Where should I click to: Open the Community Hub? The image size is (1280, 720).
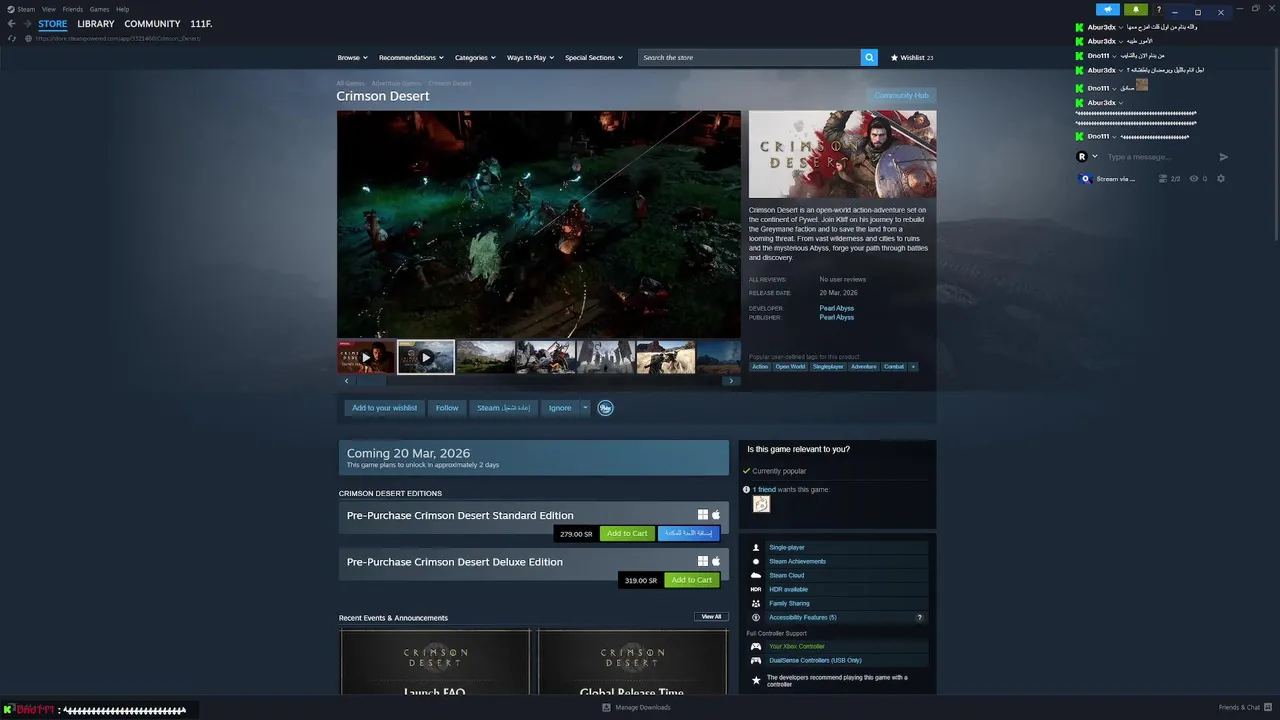coord(901,95)
